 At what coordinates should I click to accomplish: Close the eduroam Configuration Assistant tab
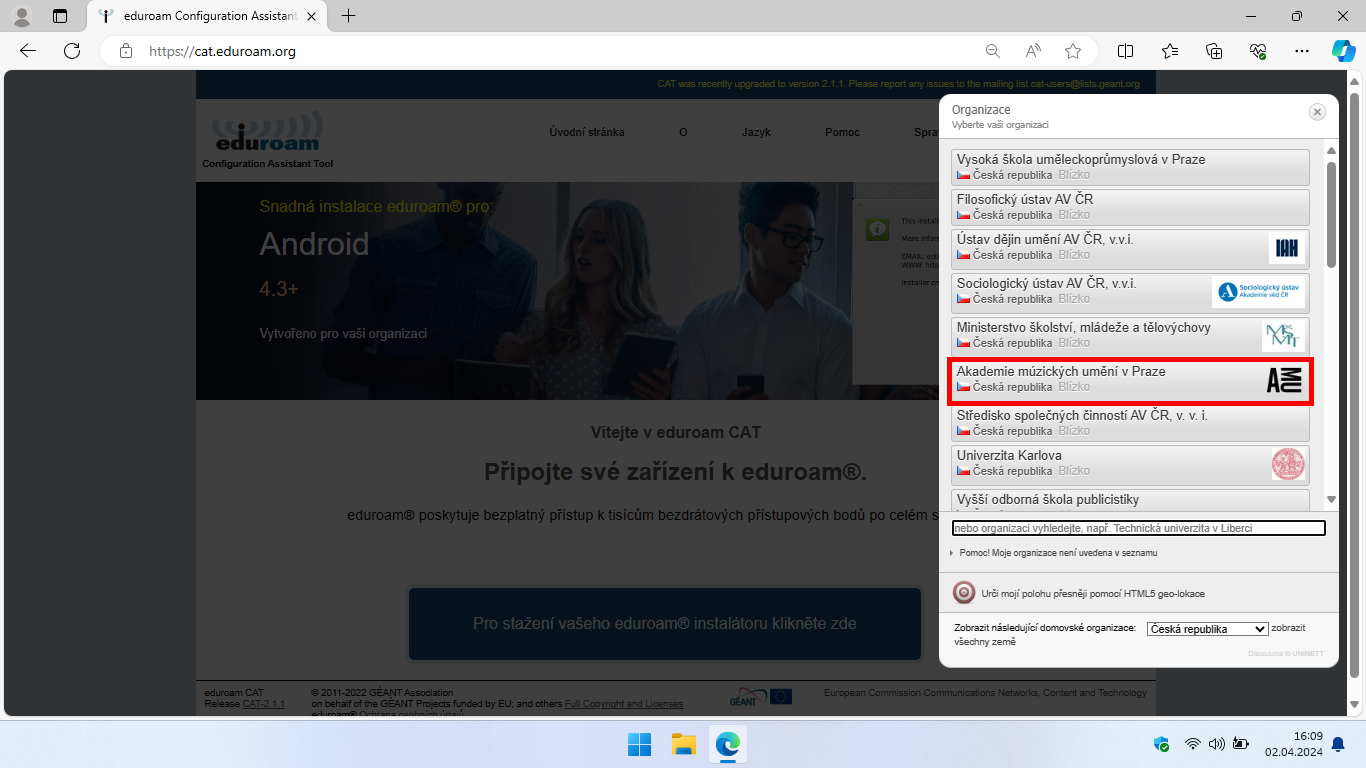click(x=311, y=16)
